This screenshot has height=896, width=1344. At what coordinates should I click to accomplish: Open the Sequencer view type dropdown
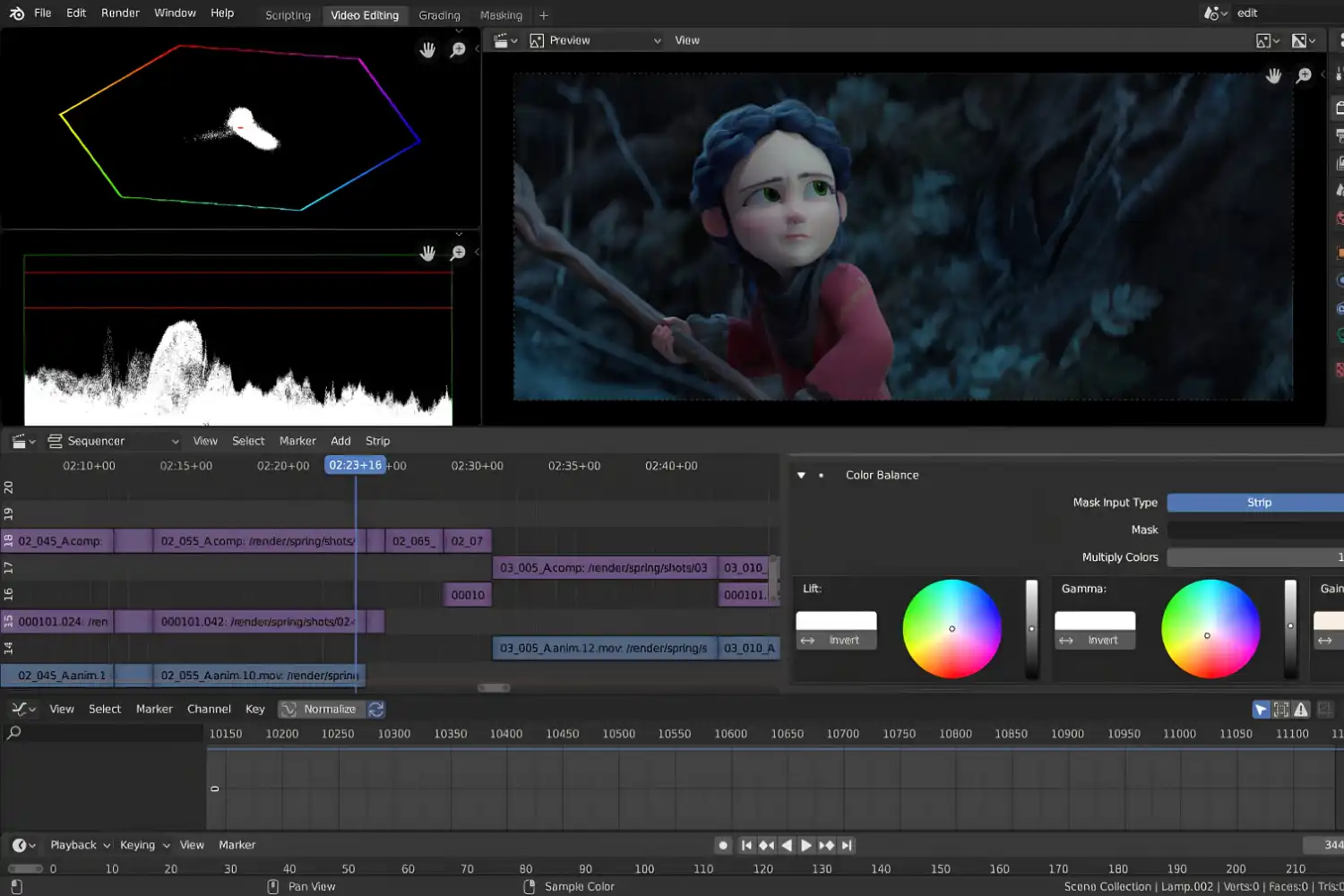click(x=114, y=441)
